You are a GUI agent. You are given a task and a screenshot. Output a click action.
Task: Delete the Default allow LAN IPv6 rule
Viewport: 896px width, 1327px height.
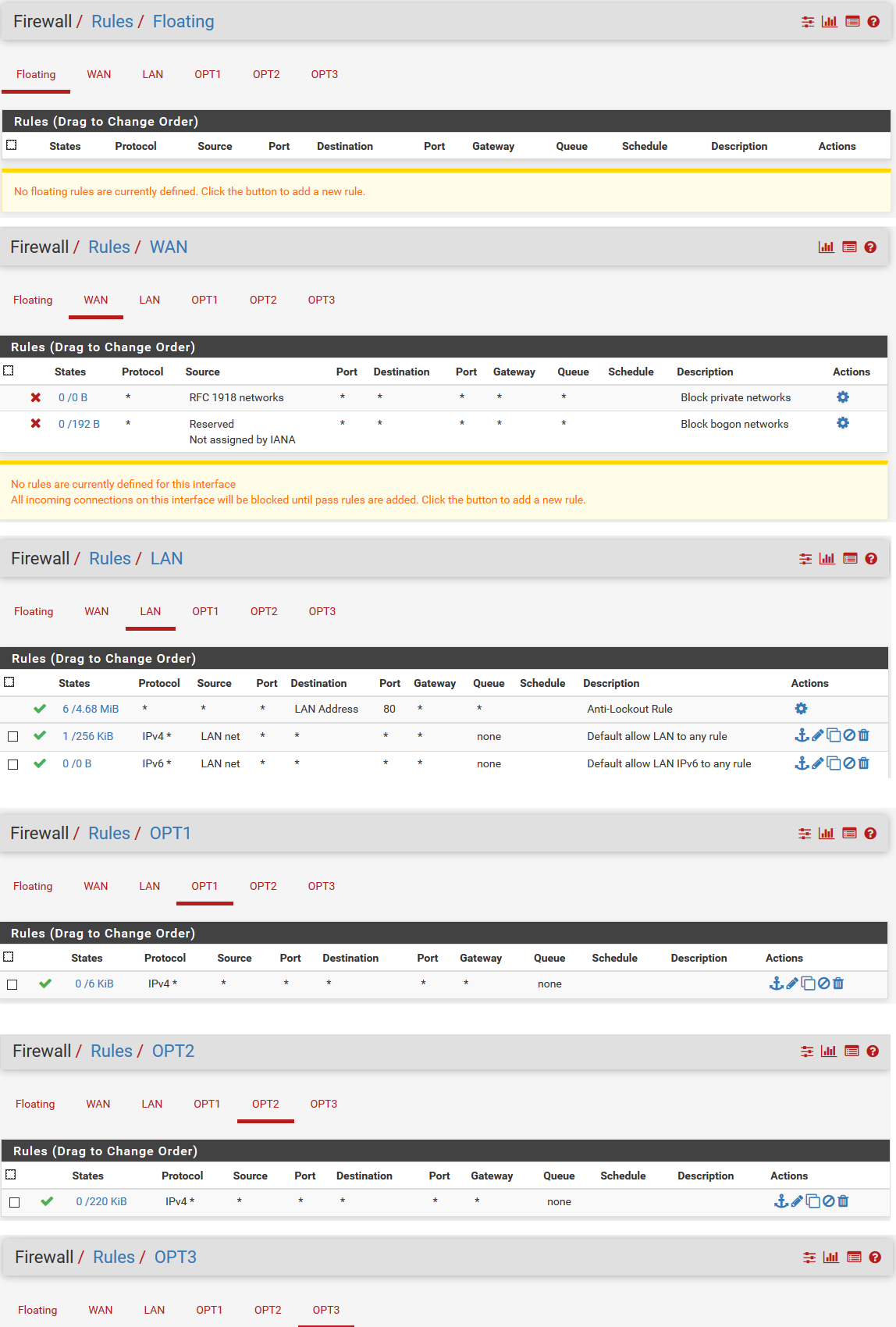click(x=863, y=763)
